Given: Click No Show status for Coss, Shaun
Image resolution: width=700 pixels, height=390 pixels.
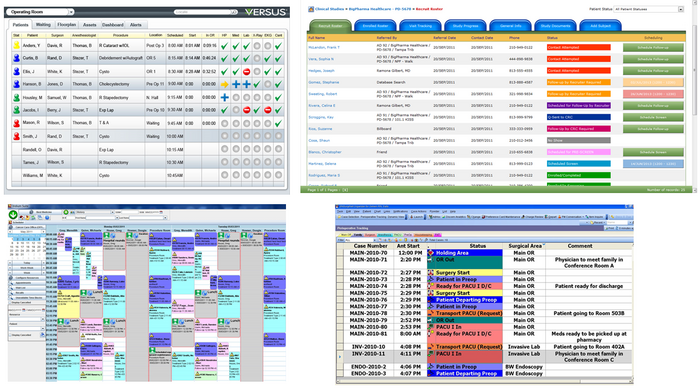Looking at the screenshot, I should [x=578, y=141].
